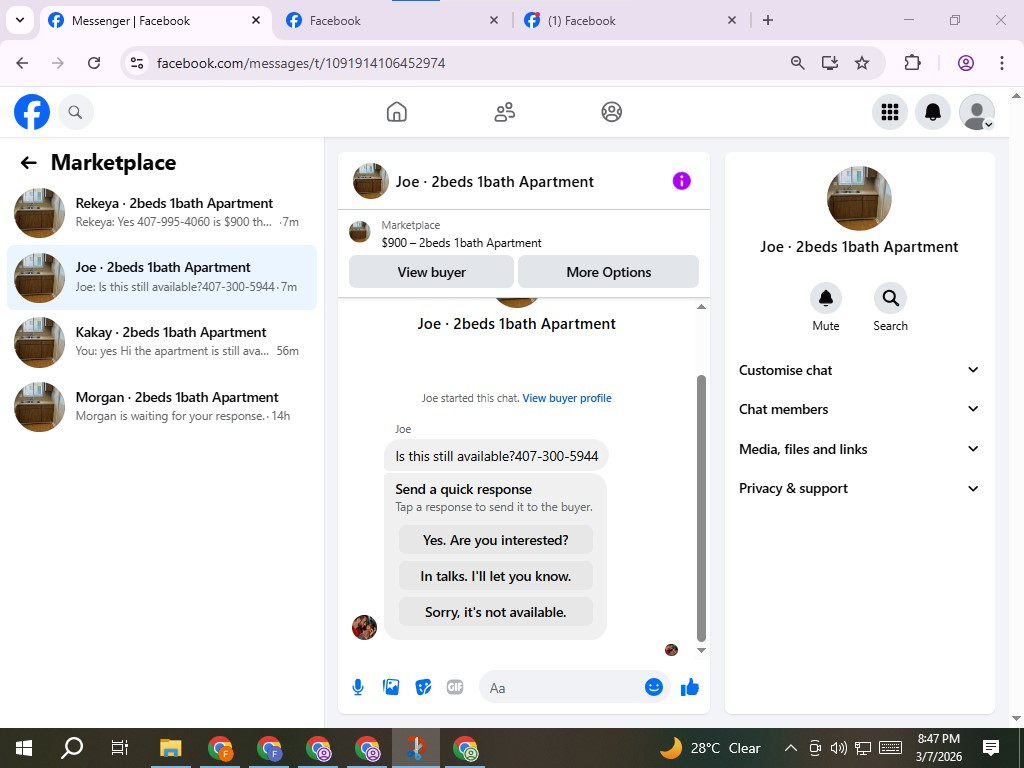Switch to the second Facebook tab

[392, 21]
